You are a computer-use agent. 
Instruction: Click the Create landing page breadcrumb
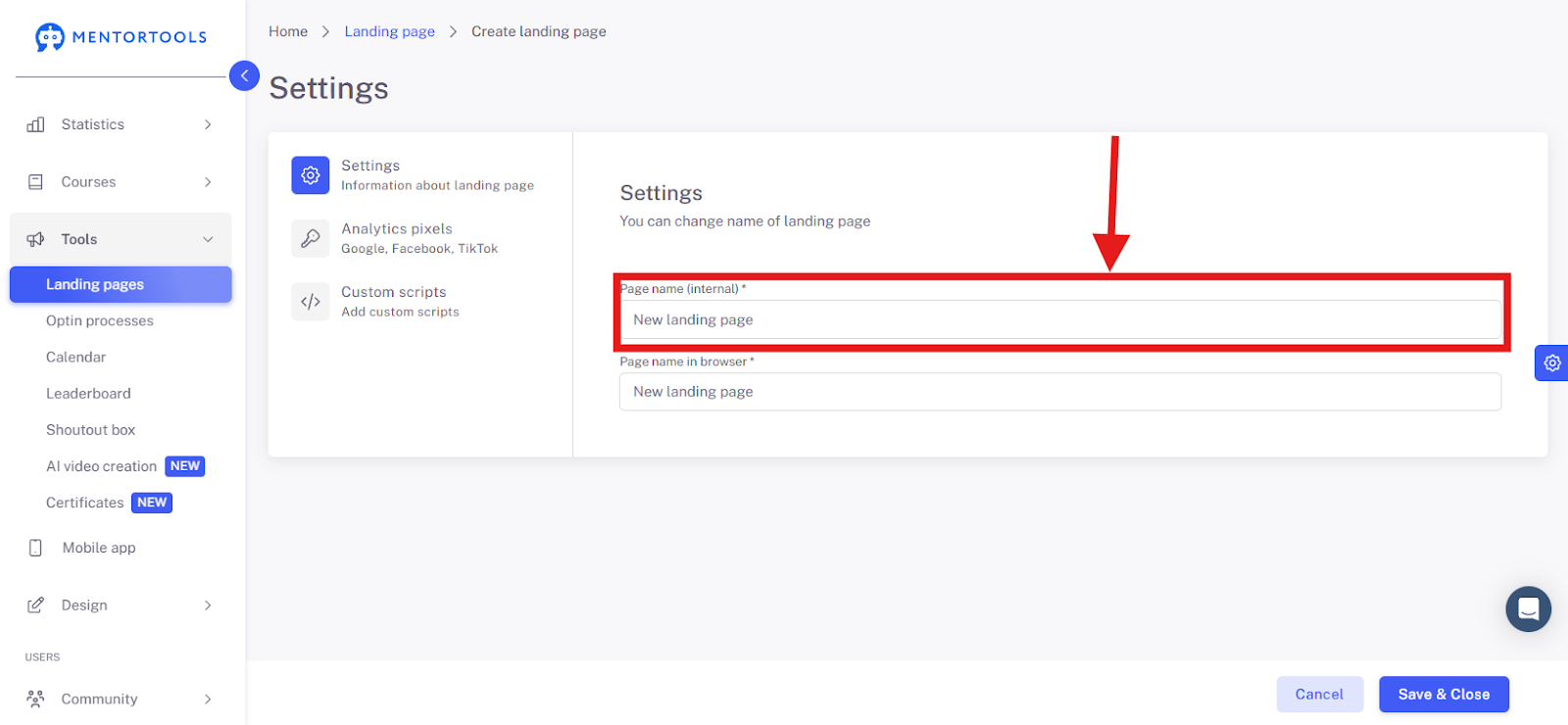[x=539, y=31]
